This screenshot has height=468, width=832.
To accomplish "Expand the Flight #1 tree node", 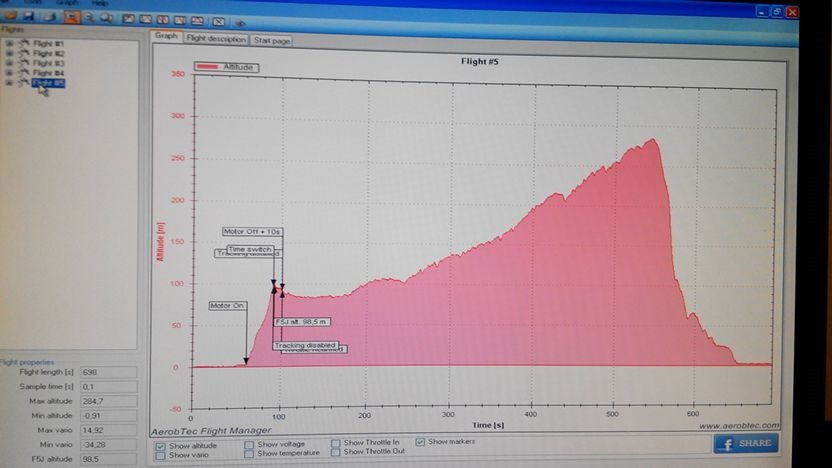I will [x=10, y=44].
